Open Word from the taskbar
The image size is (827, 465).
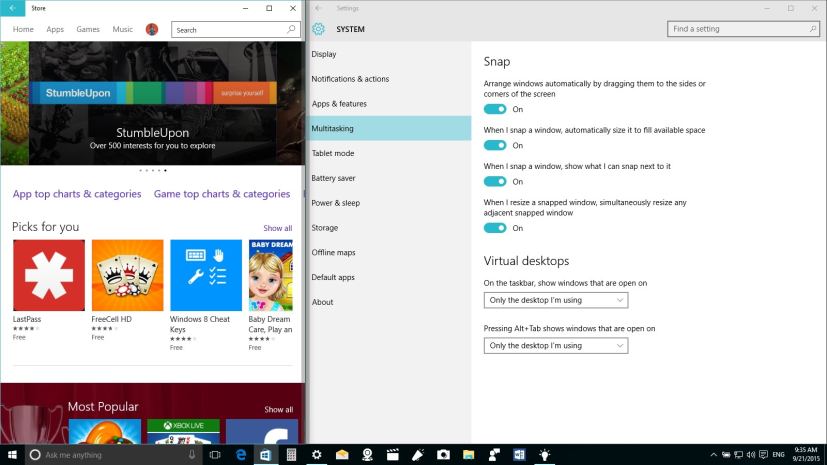coord(519,454)
